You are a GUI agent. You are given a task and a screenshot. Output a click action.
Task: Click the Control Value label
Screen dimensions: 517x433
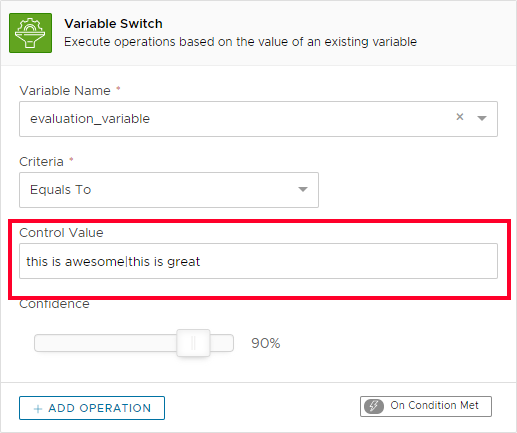point(61,233)
